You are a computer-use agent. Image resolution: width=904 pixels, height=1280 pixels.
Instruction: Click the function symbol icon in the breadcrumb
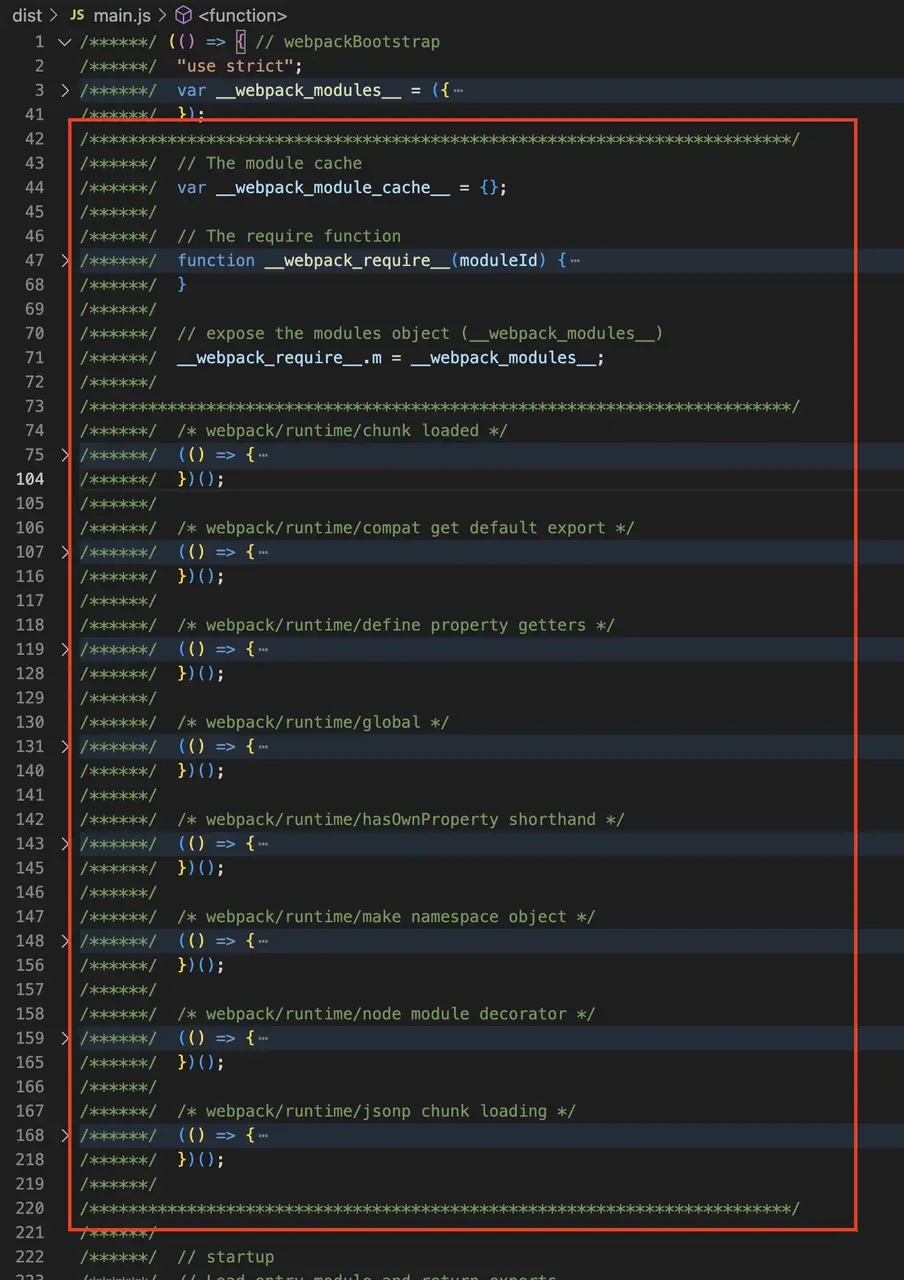coord(183,16)
